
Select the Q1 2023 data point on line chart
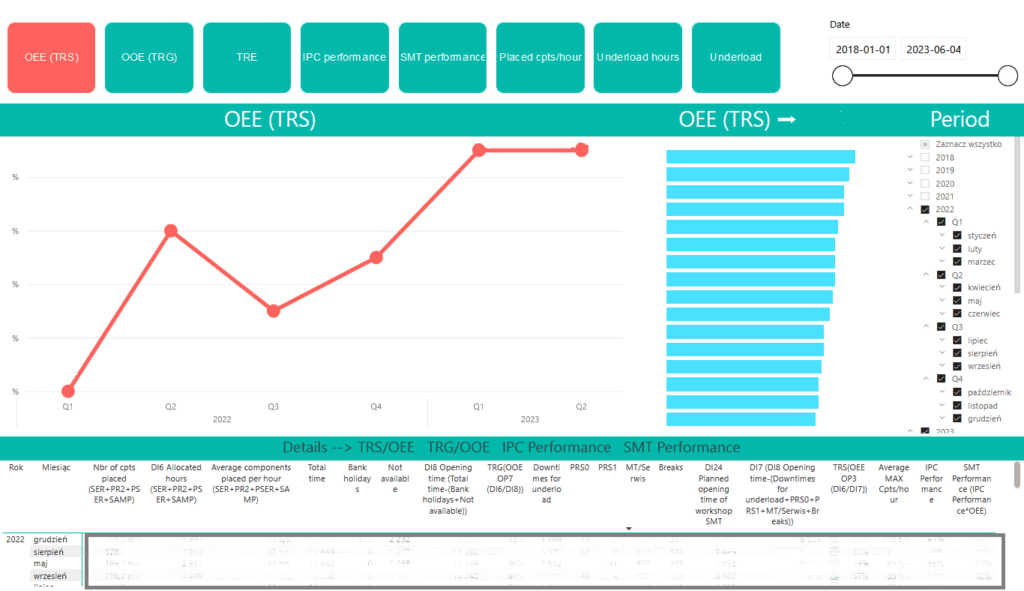click(x=479, y=150)
